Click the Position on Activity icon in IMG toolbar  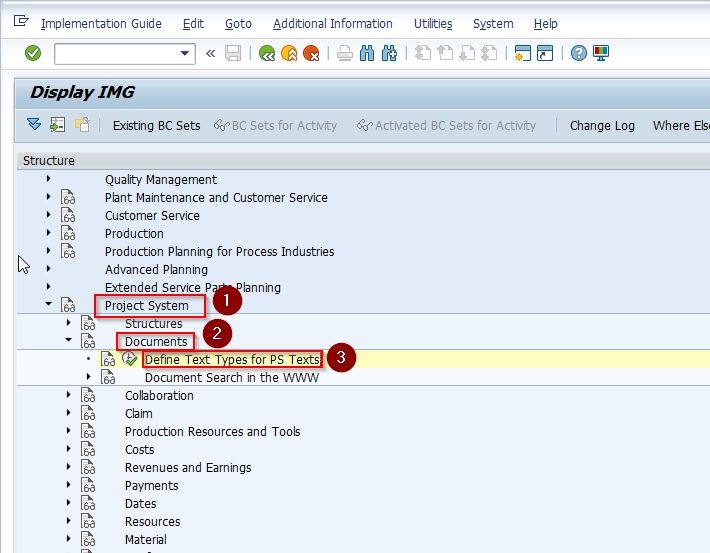[x=58, y=124]
